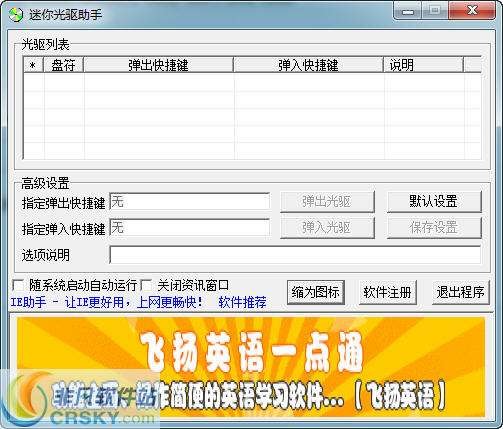This screenshot has height=429, width=503.
Task: Enable 随系统启动自动运行 checkbox
Action: point(18,285)
